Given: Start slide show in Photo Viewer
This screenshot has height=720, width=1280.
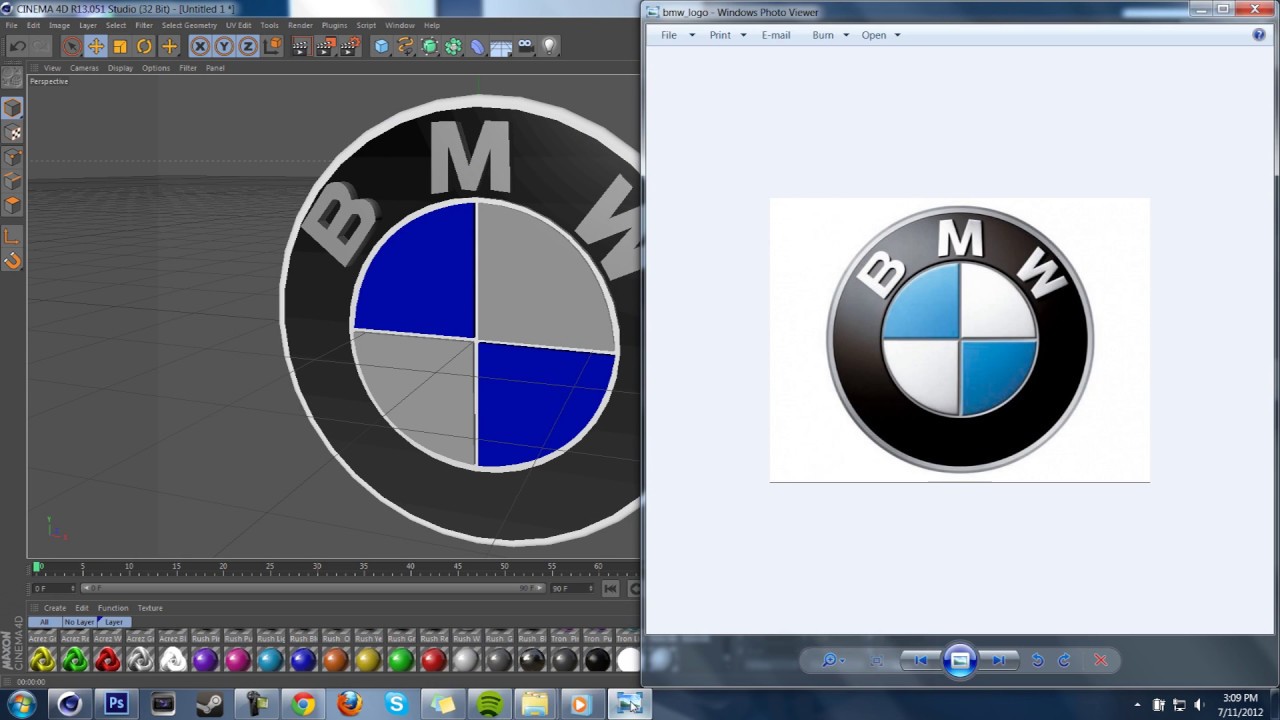Looking at the screenshot, I should click(959, 660).
